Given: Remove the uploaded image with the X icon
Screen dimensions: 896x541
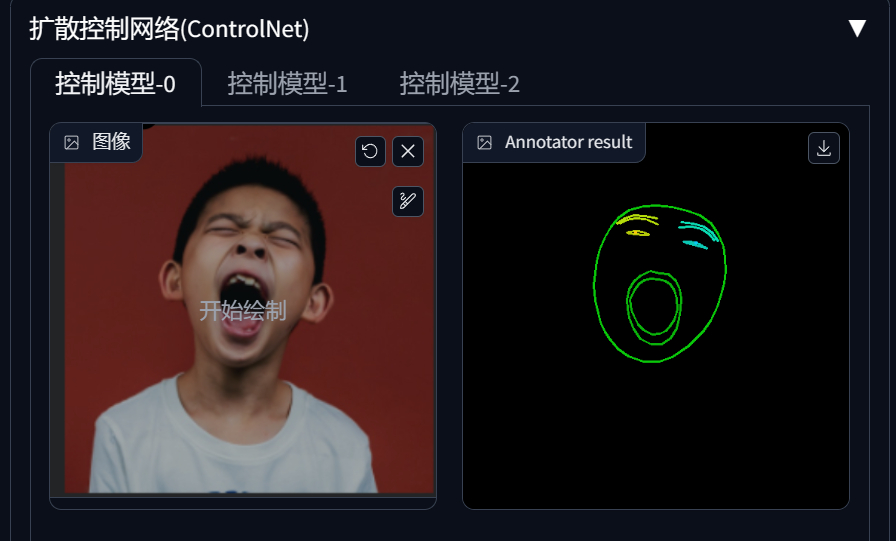Looking at the screenshot, I should 408,151.
